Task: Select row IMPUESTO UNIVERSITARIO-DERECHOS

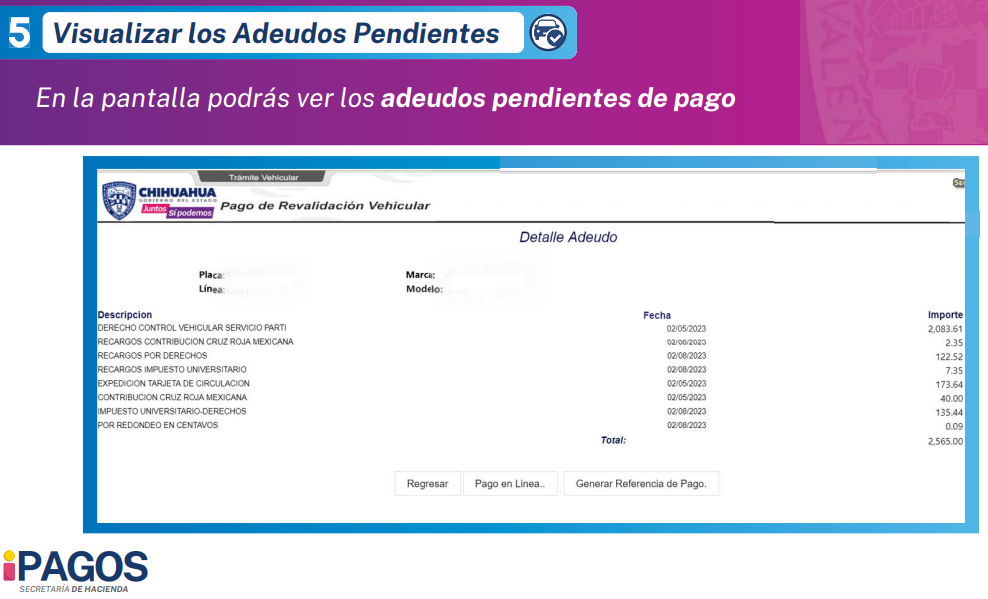Action: (530, 411)
